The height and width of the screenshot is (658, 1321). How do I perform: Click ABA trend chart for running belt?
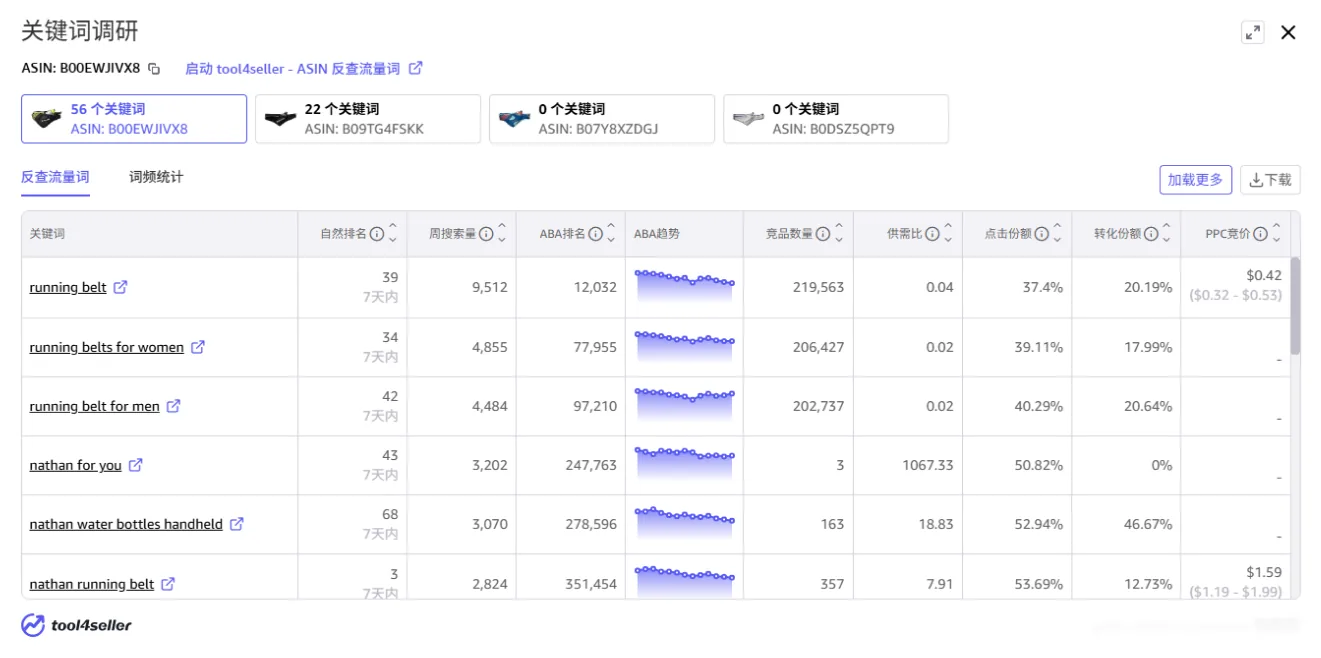685,286
